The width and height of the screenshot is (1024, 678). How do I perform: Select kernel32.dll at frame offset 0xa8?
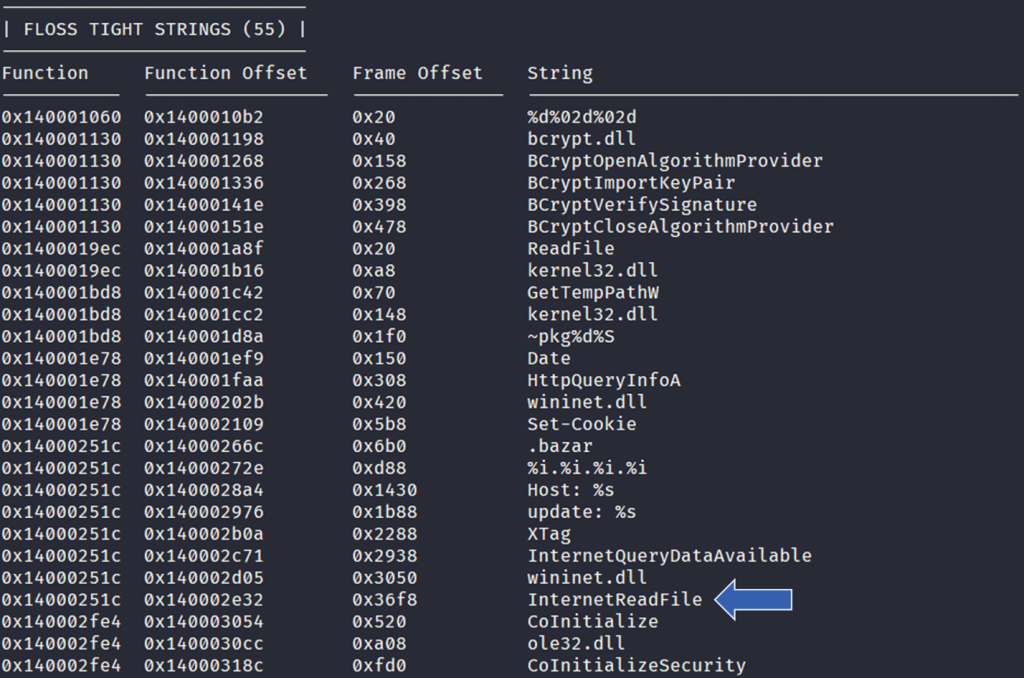click(x=593, y=270)
